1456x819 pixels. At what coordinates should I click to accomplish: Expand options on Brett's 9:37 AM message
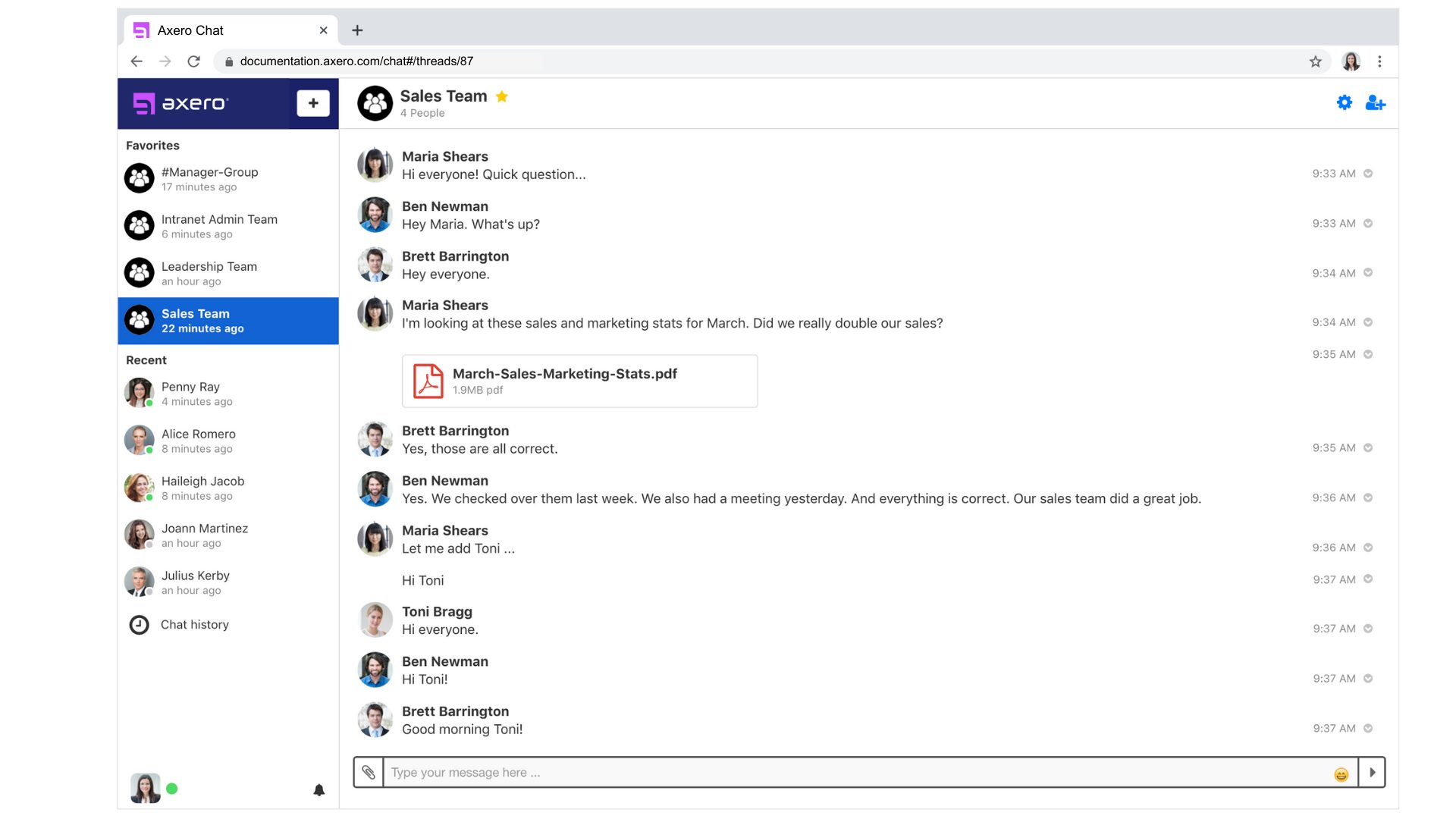pyautogui.click(x=1368, y=728)
